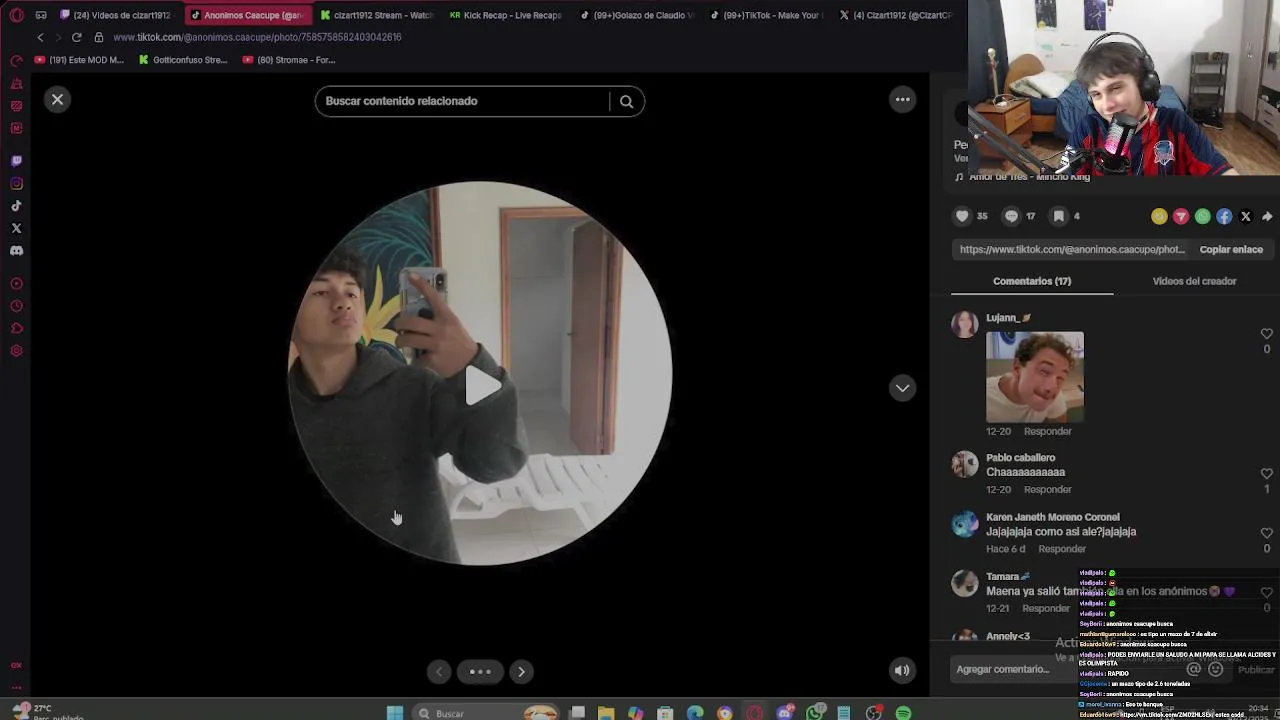Open Este MOD M... bookmark

(x=79, y=60)
